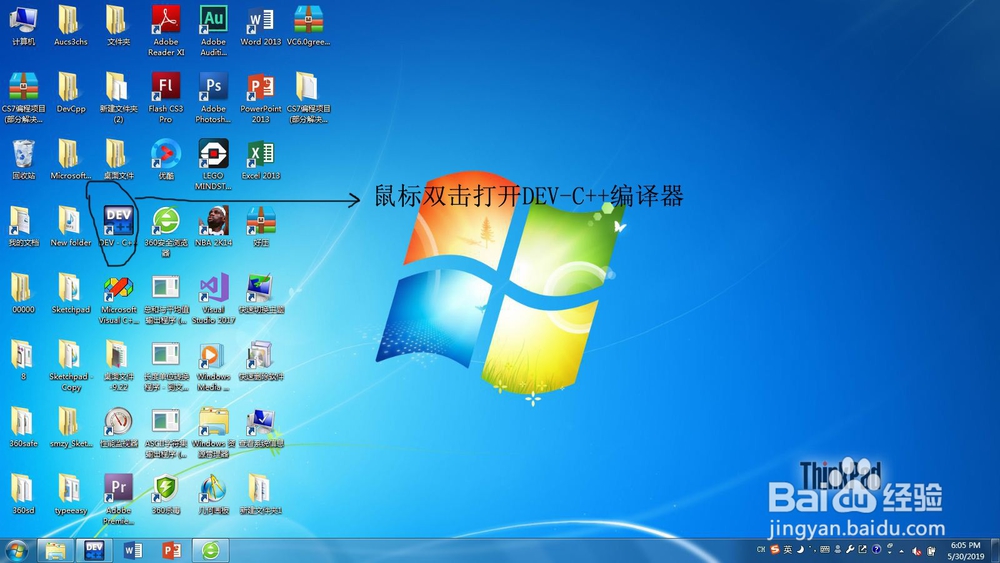Select the folder named 8

coord(24,360)
